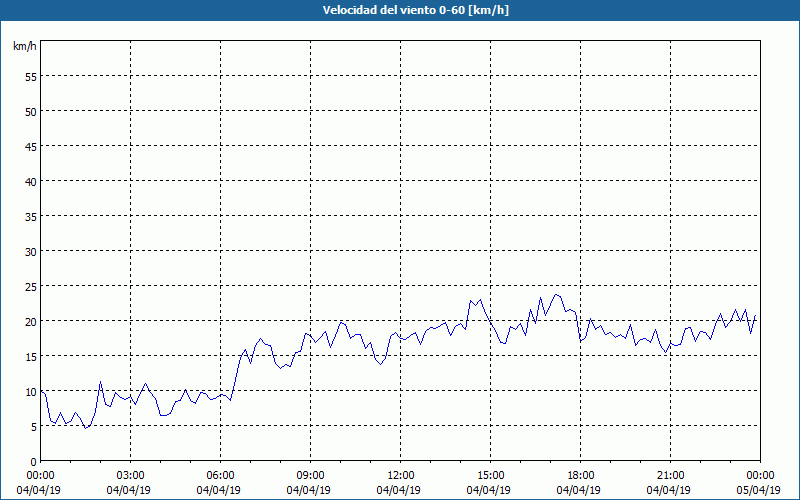The width and height of the screenshot is (800, 500).
Task: Click the 03:00 time label
Action: [x=131, y=476]
